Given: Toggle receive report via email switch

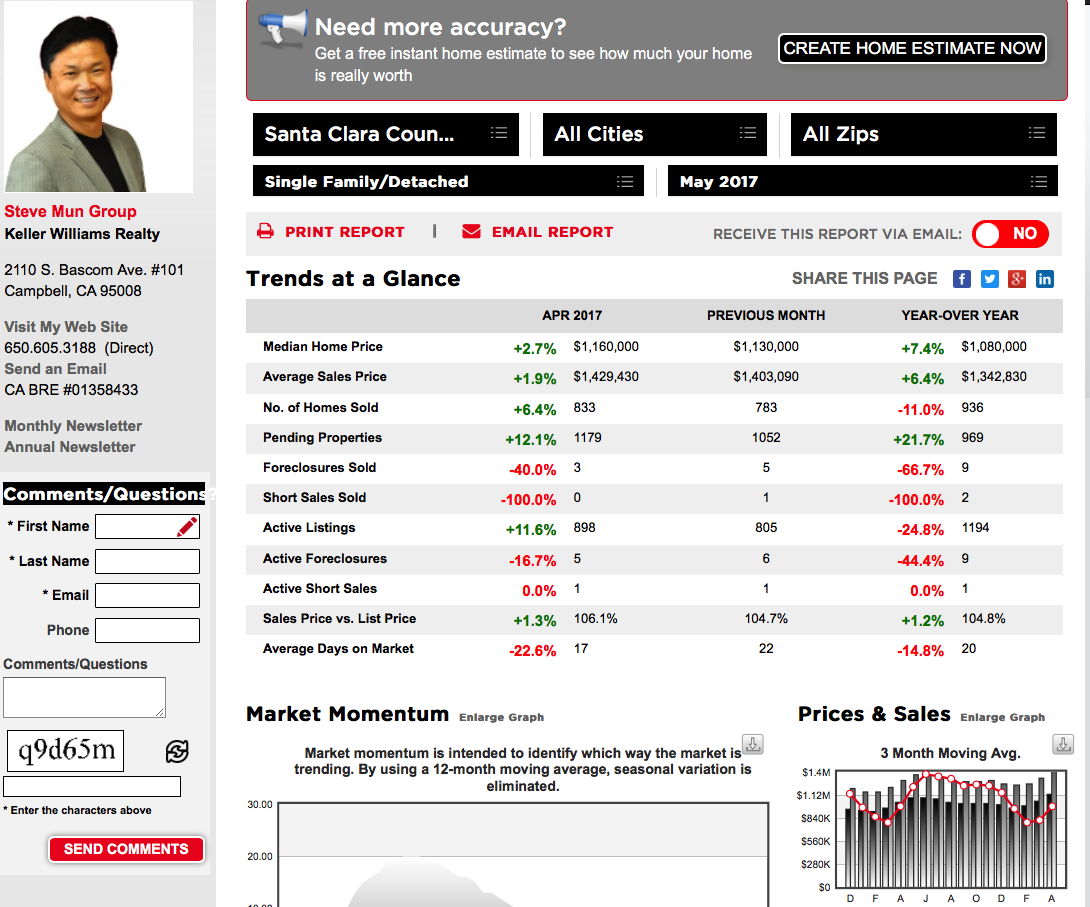Looking at the screenshot, I should [x=1010, y=234].
